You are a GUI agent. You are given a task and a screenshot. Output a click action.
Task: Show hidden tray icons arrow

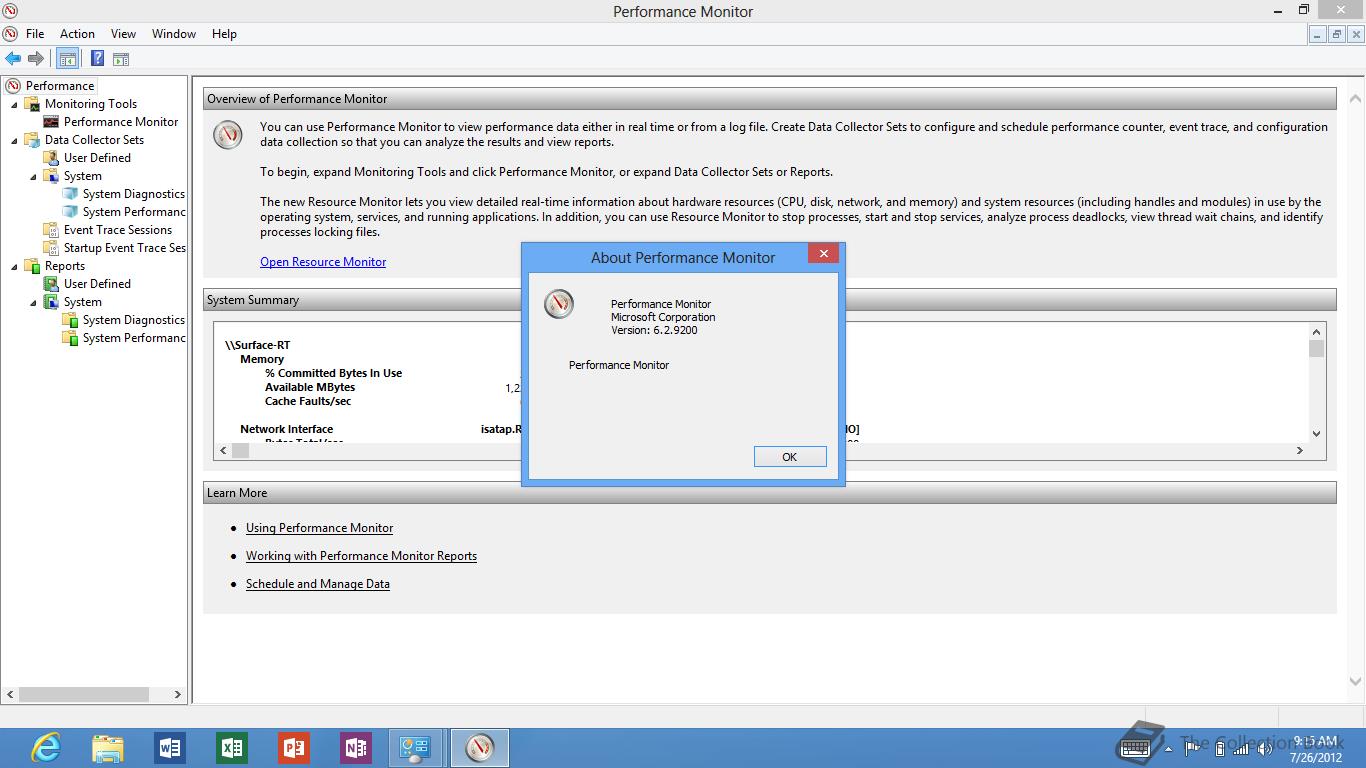click(x=1169, y=748)
